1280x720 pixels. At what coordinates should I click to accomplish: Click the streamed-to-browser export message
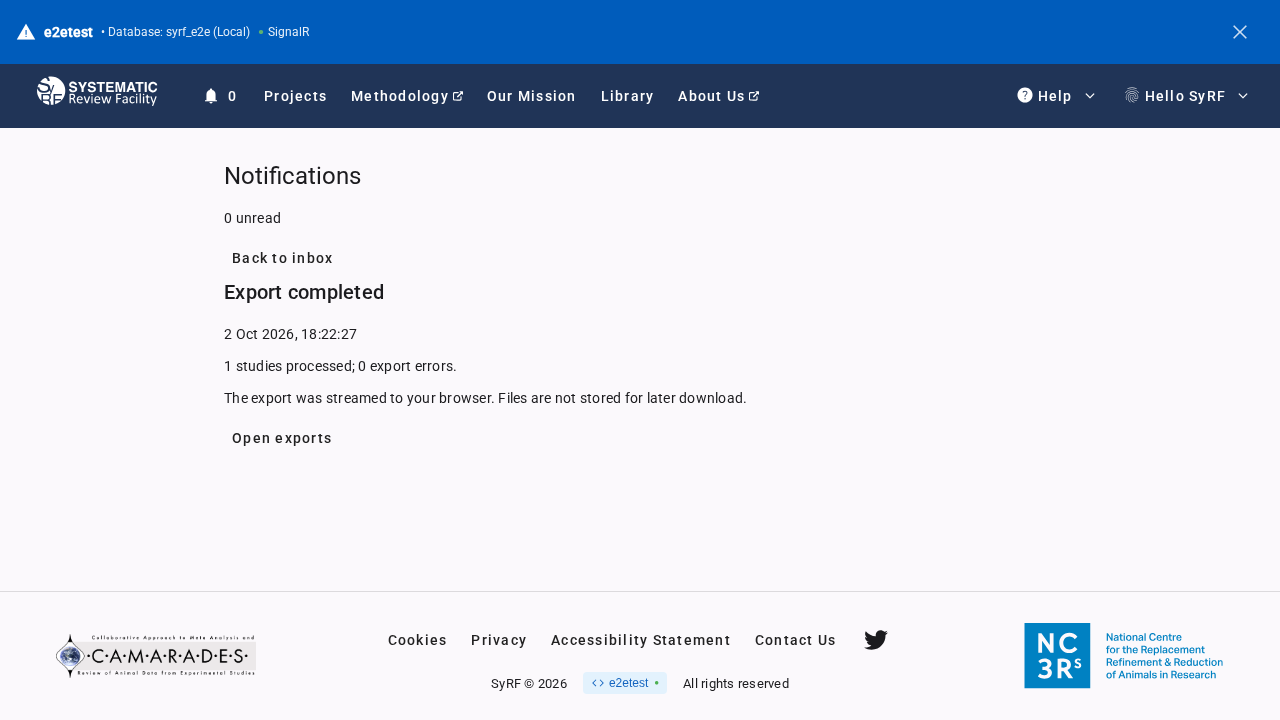point(485,398)
